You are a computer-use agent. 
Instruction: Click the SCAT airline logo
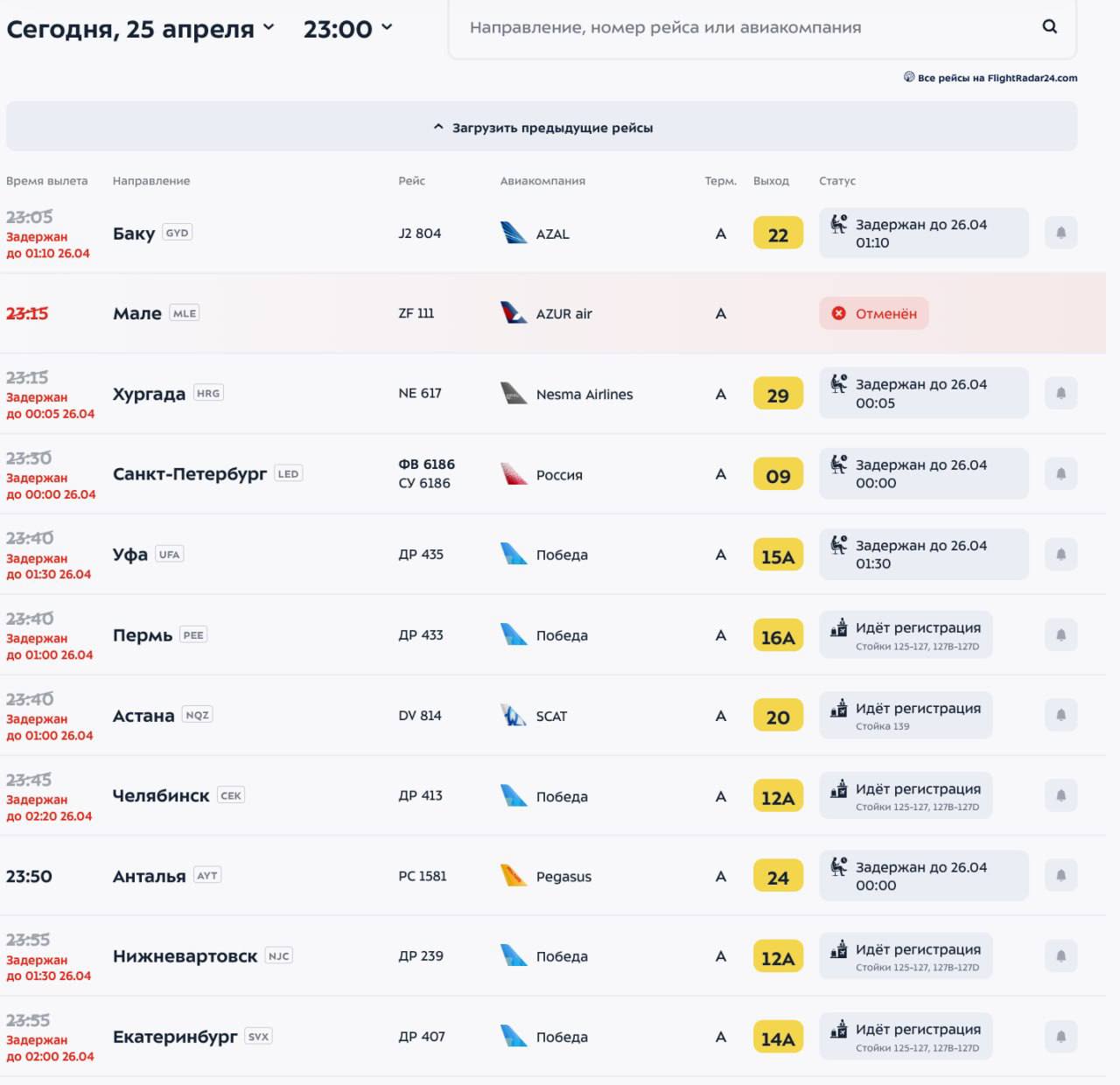pos(514,716)
